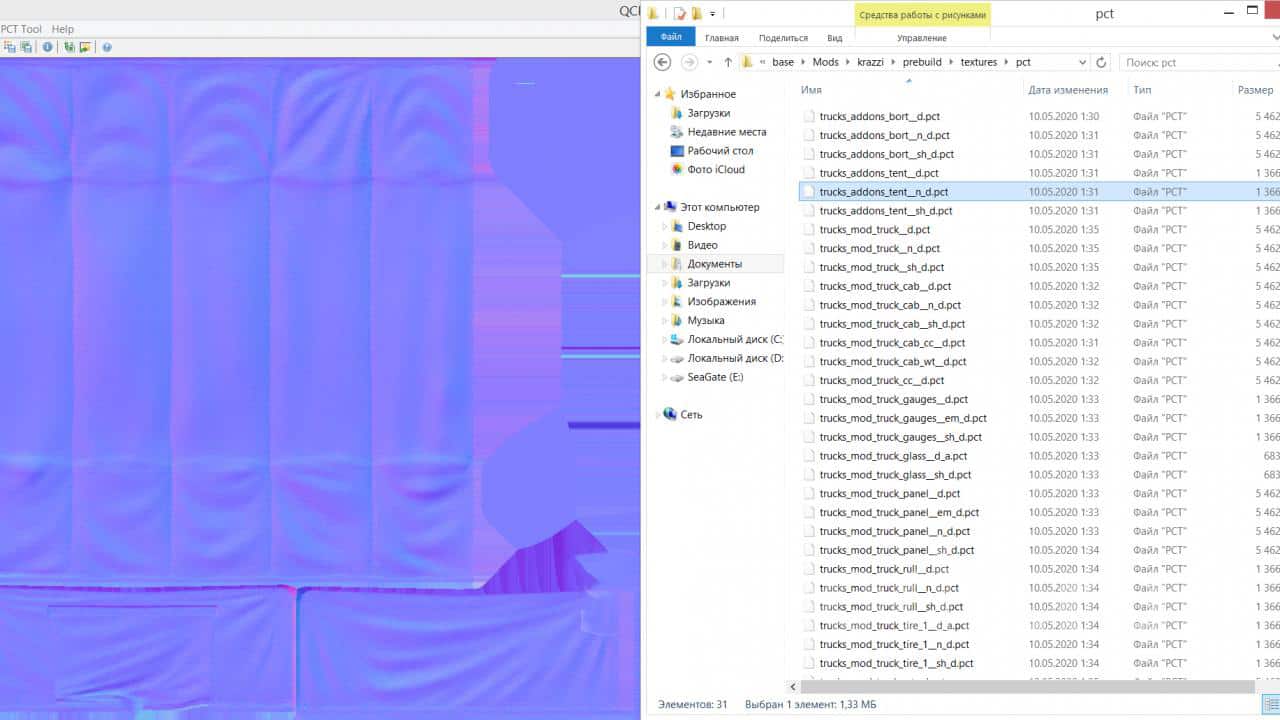Click the help question mark toolbar icon

107,47
